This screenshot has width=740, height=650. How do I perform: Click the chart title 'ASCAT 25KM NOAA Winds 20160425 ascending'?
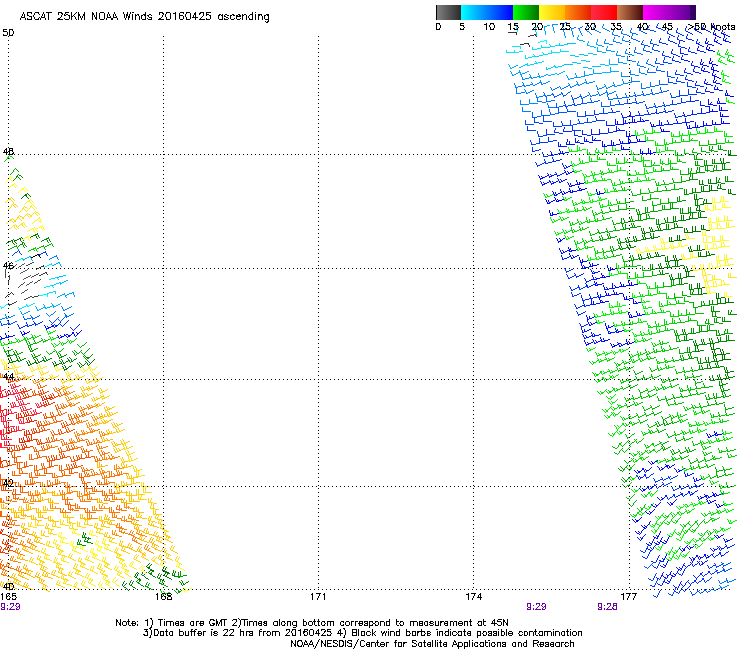click(x=144, y=17)
